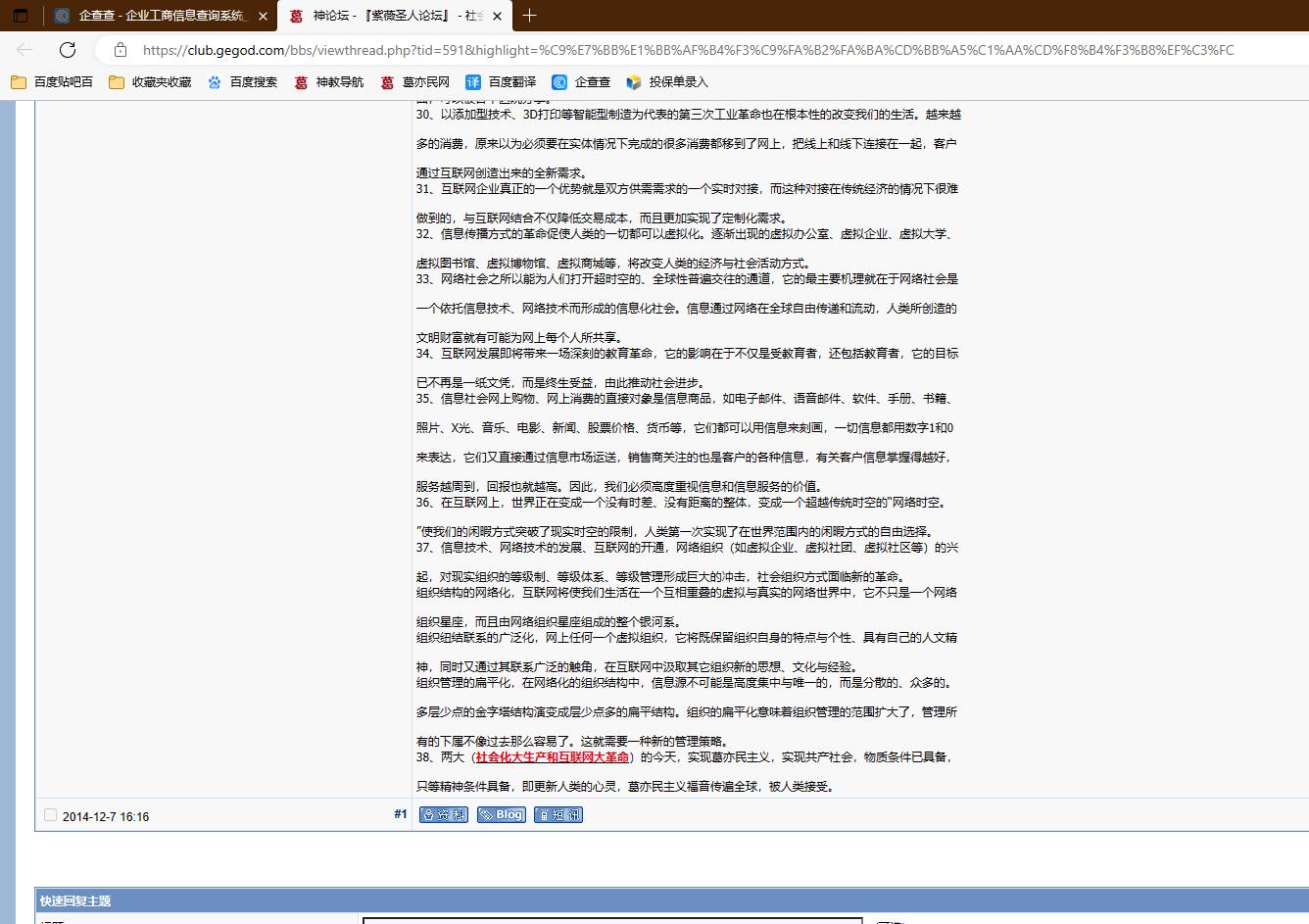Click the red 社会化大生产和互联网大革命 link
The width and height of the screenshot is (1309, 924).
552,757
